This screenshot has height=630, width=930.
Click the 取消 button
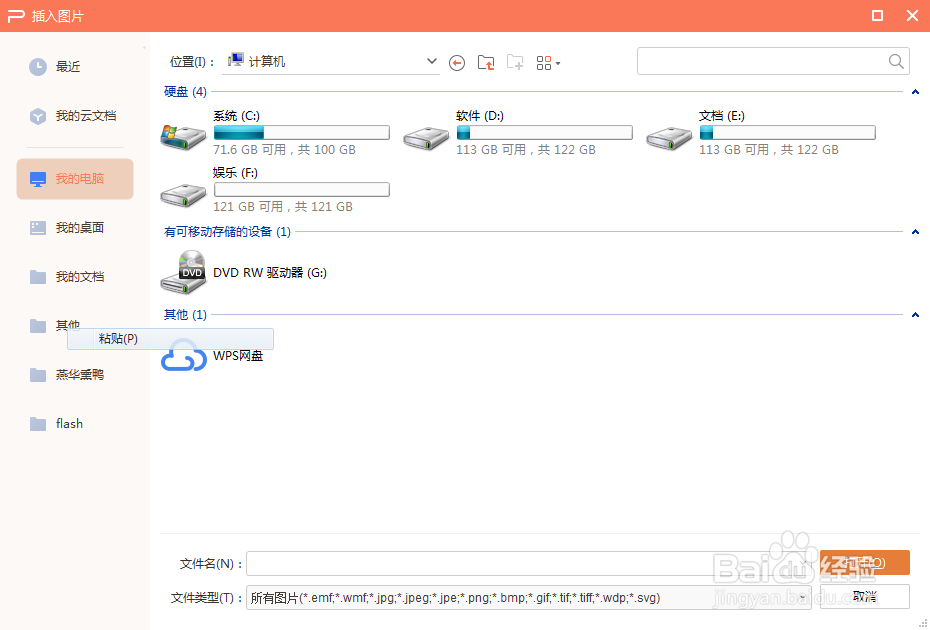click(x=864, y=596)
